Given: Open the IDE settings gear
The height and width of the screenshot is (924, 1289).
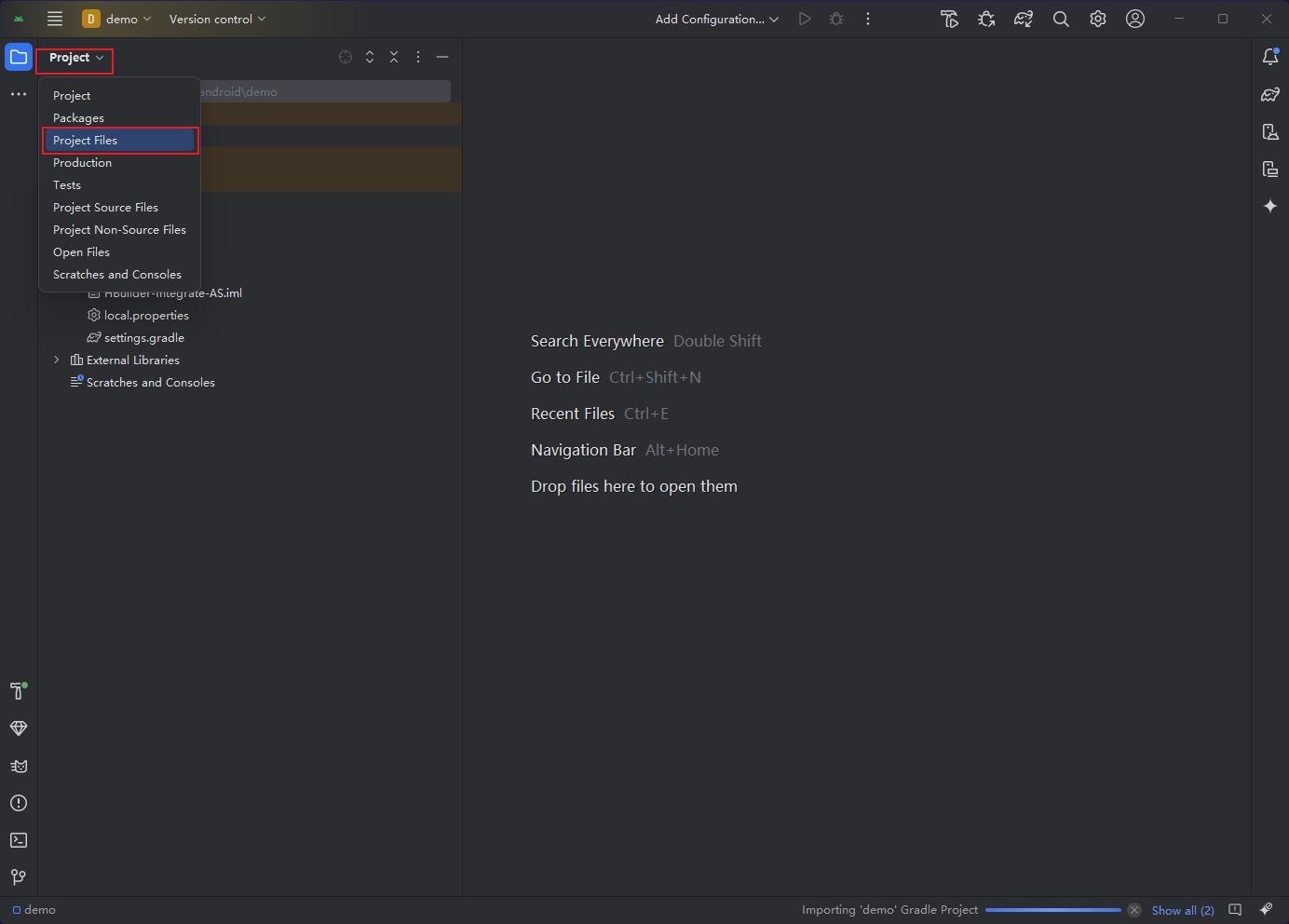Looking at the screenshot, I should pyautogui.click(x=1098, y=19).
